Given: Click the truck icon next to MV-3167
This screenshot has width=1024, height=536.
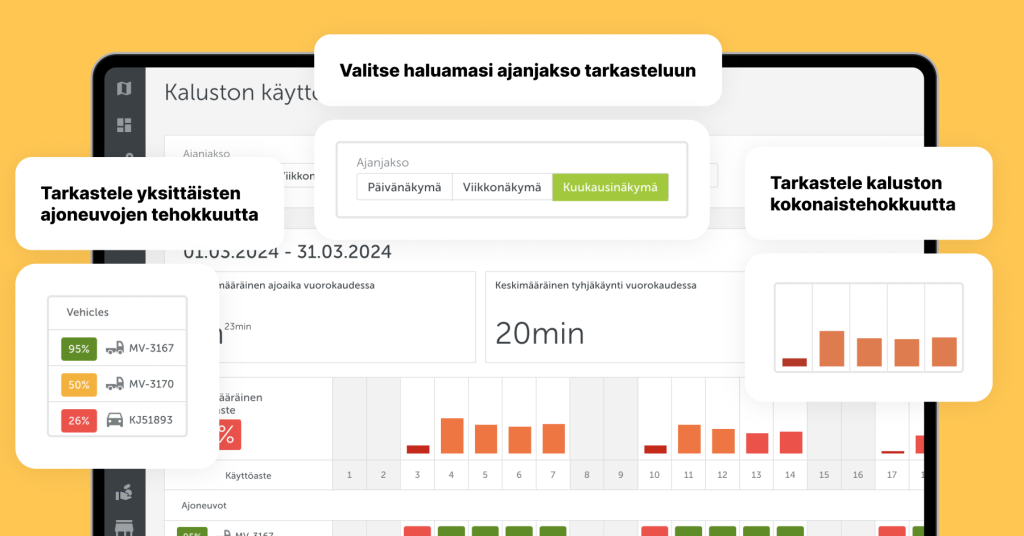Looking at the screenshot, I should 115,348.
